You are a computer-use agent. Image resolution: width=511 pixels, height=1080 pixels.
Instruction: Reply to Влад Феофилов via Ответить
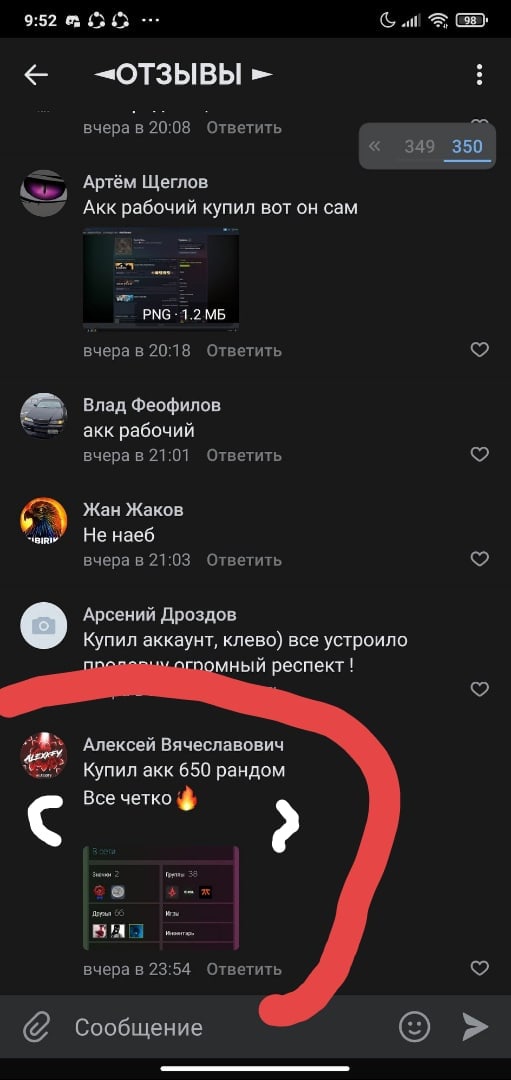244,455
